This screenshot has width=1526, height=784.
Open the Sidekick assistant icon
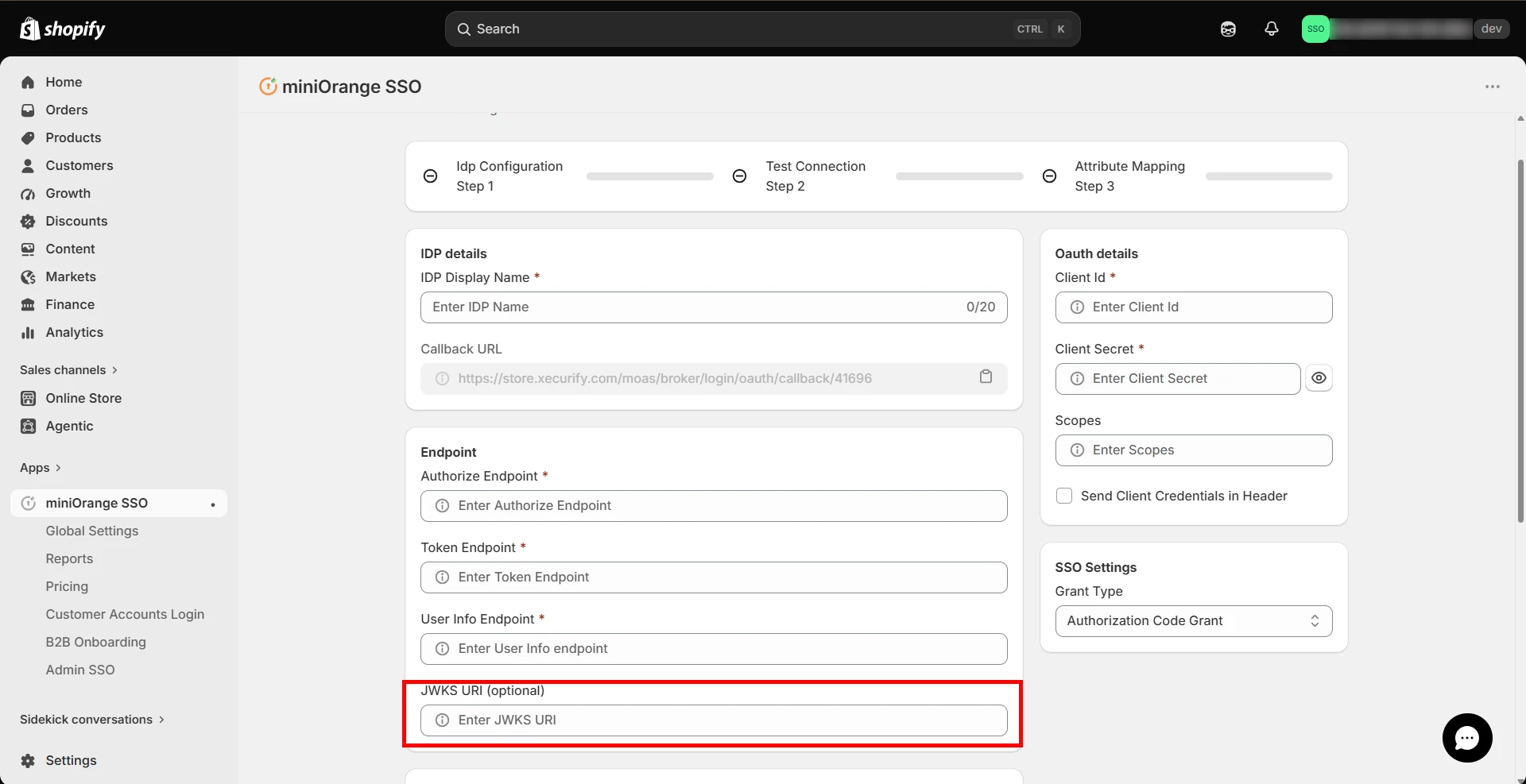1228,29
